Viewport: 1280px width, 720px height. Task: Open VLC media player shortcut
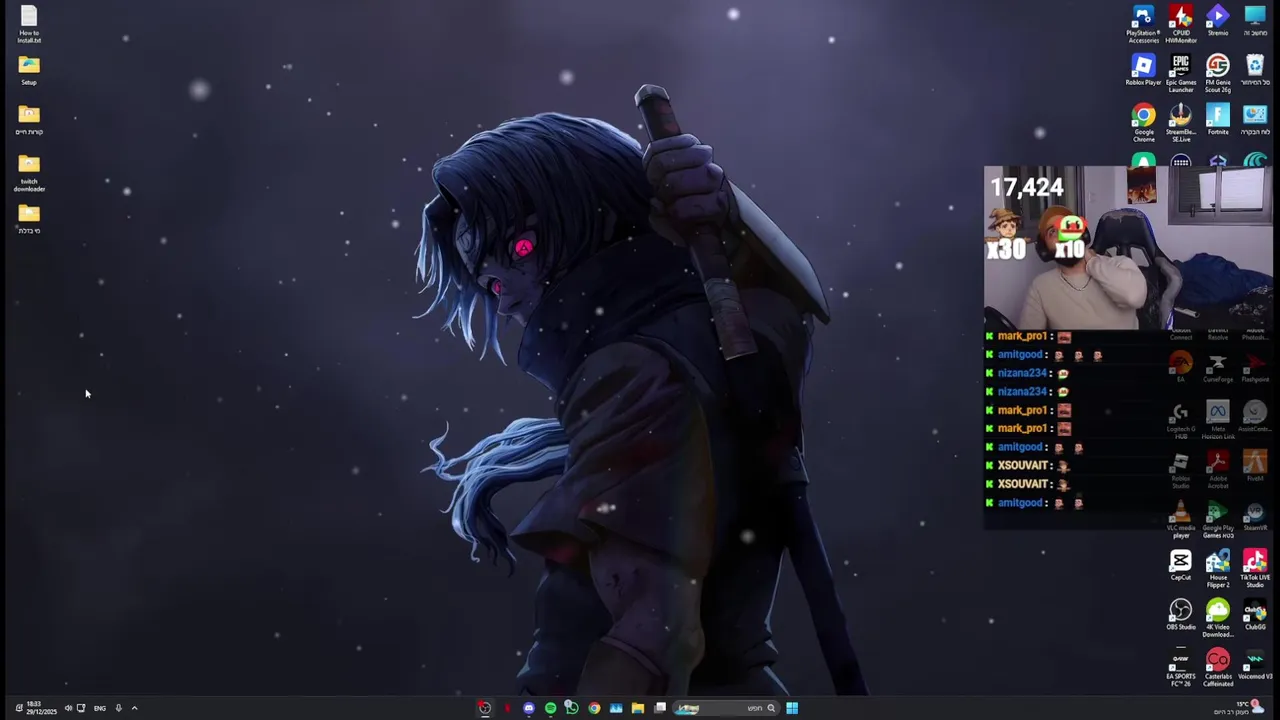click(x=1181, y=519)
